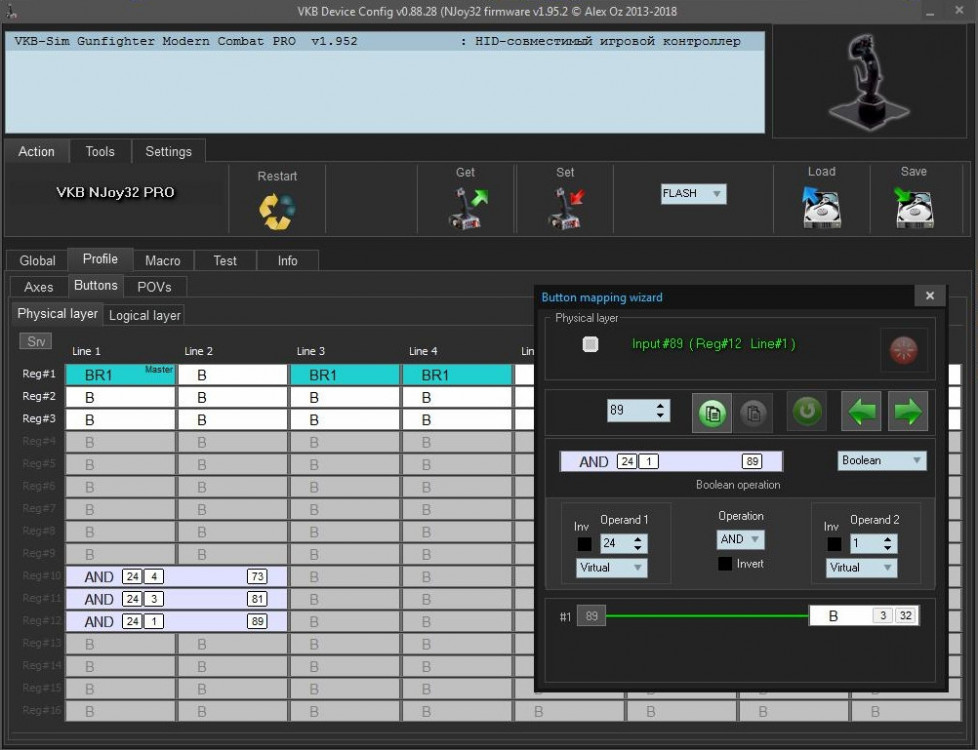Go to next input with right arrow
Screen dimensions: 978x750
click(908, 411)
